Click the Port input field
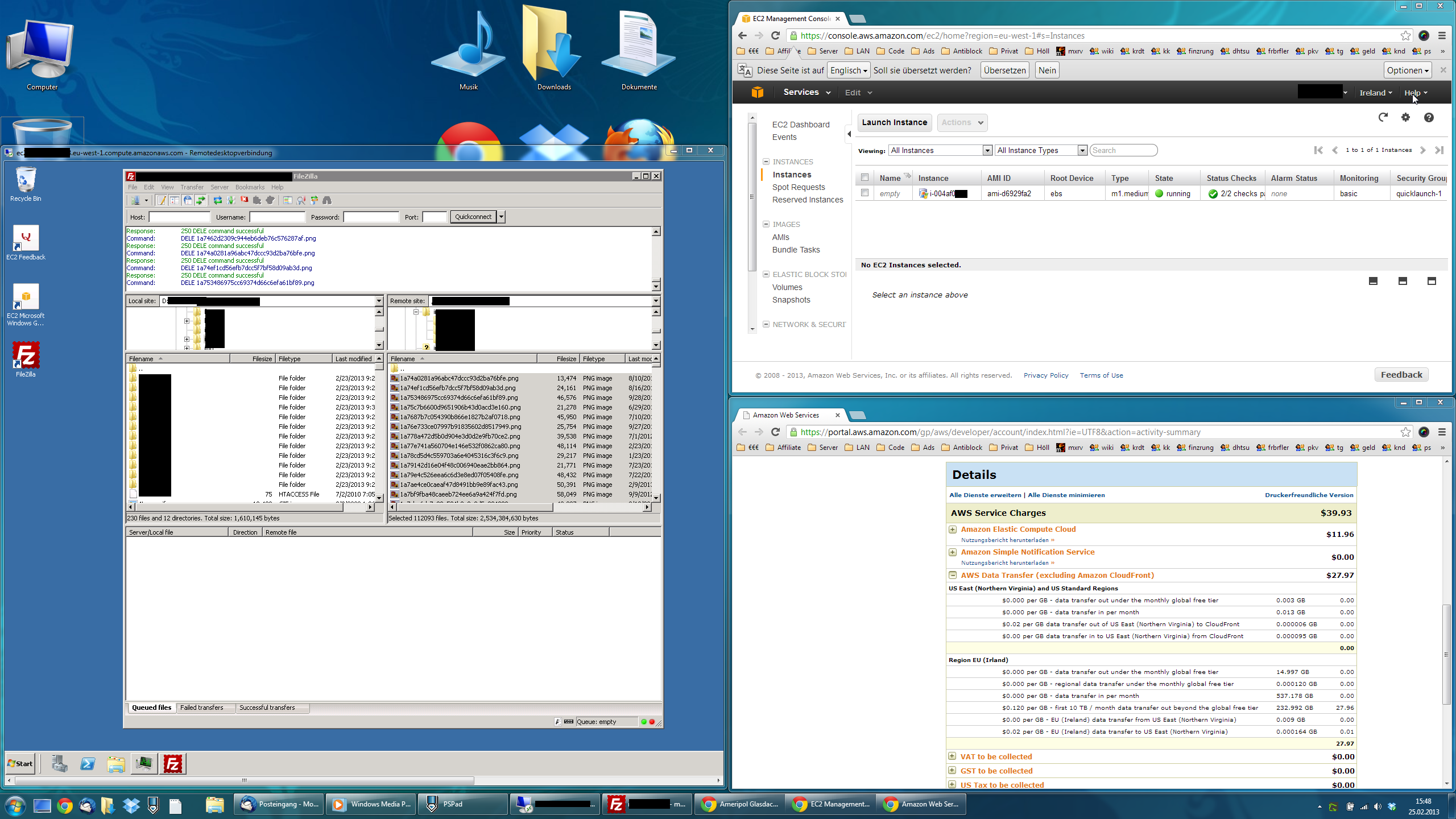Screen dimensions: 1456x819 point(435,217)
